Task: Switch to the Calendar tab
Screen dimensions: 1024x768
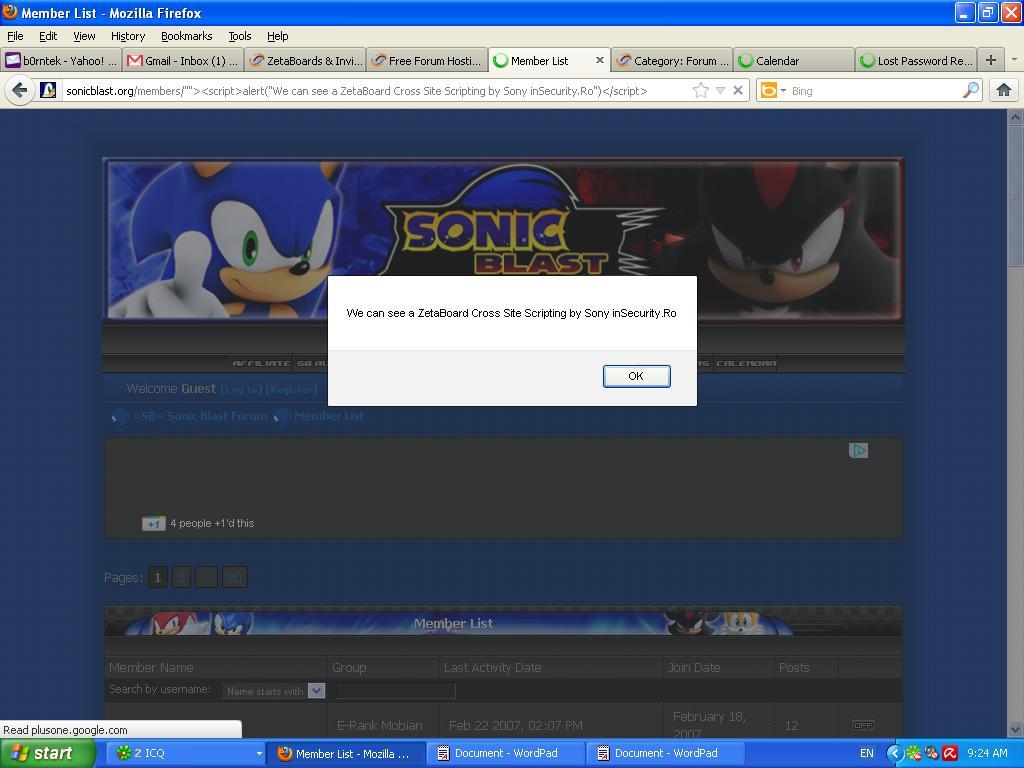Action: [x=793, y=61]
